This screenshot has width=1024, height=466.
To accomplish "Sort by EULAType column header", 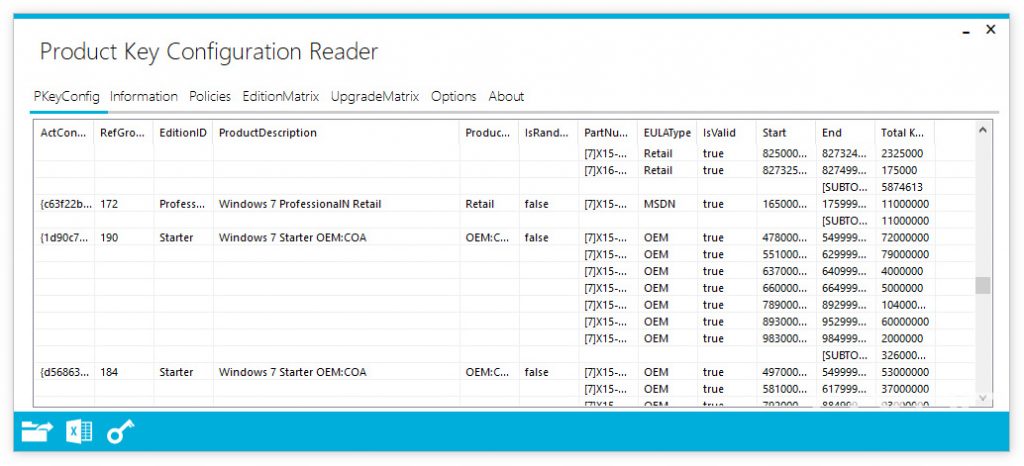I will coord(667,133).
